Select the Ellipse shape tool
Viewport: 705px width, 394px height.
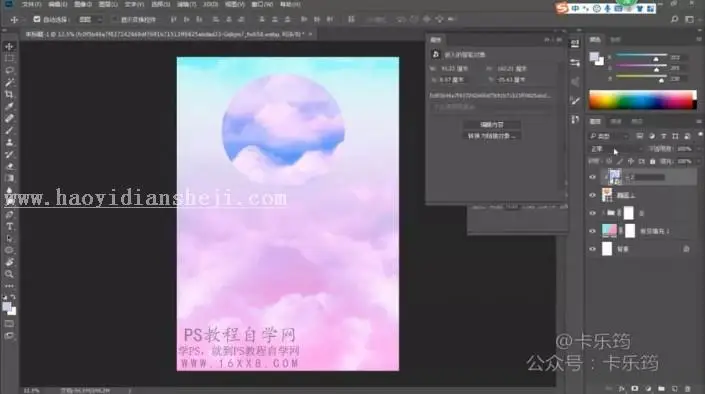tap(9, 250)
